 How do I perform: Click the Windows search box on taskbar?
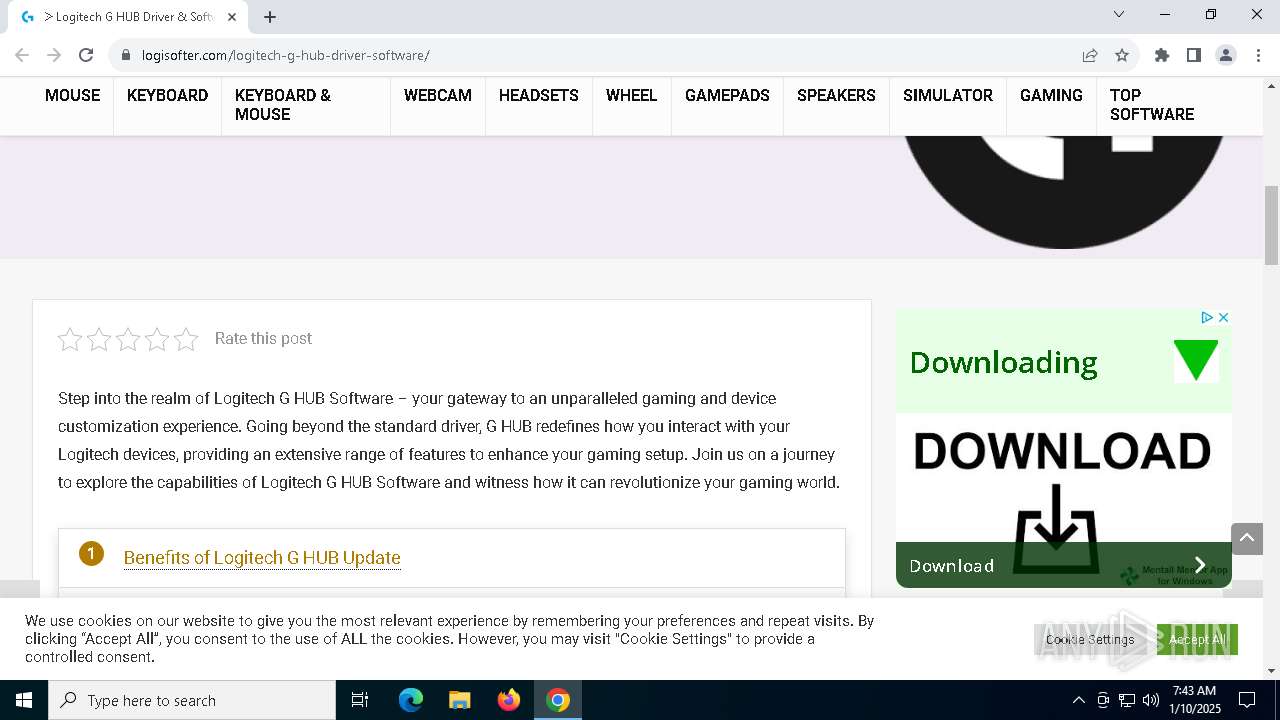192,700
